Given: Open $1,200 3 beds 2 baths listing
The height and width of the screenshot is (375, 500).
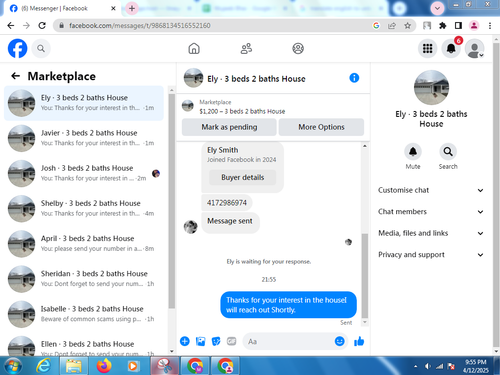Looking at the screenshot, I should click(x=242, y=111).
